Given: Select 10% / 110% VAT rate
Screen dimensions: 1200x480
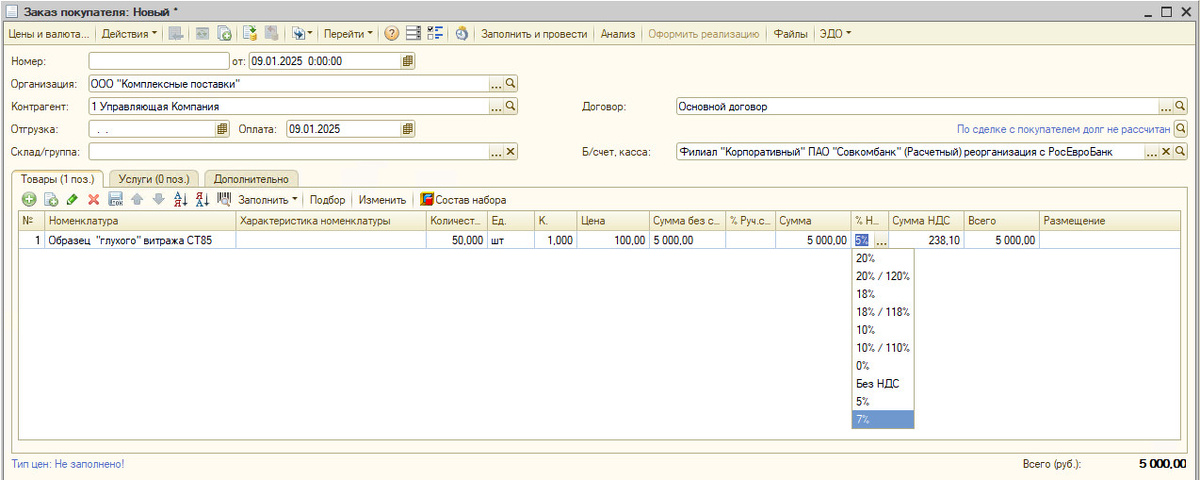Looking at the screenshot, I should click(883, 348).
